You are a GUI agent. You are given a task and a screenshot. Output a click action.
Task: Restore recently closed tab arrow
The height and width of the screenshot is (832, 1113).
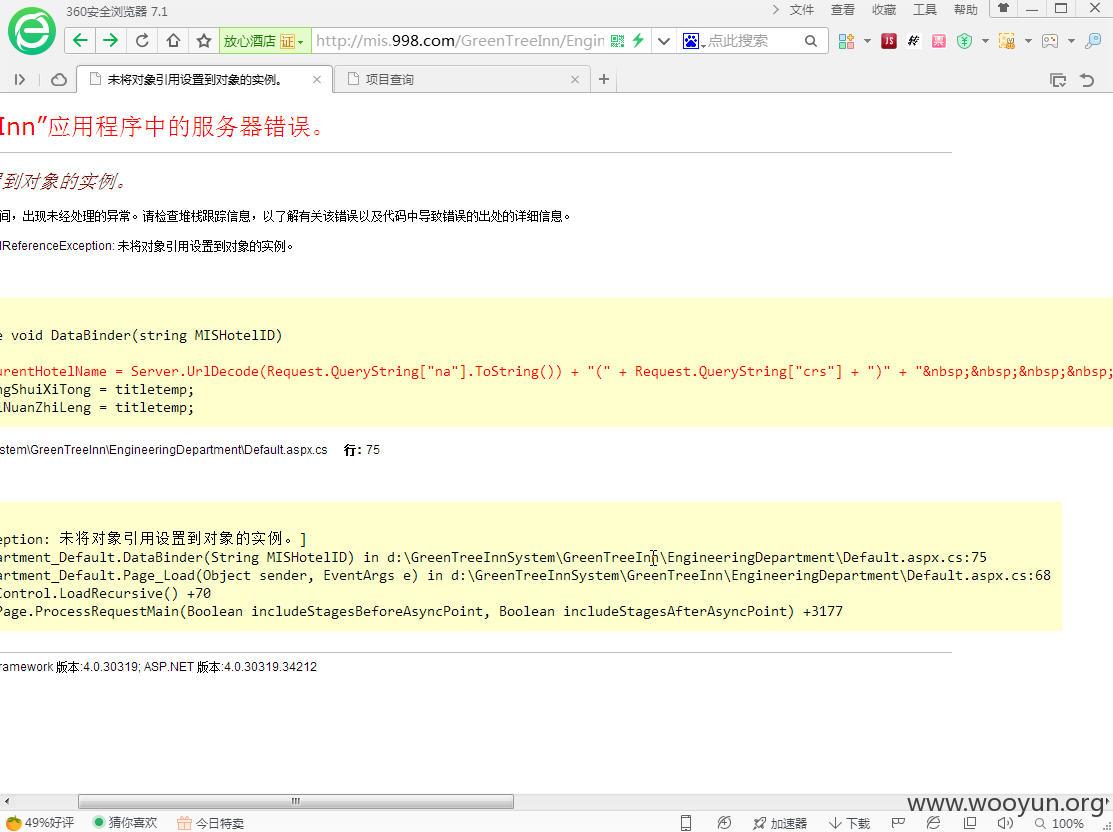(x=1087, y=80)
